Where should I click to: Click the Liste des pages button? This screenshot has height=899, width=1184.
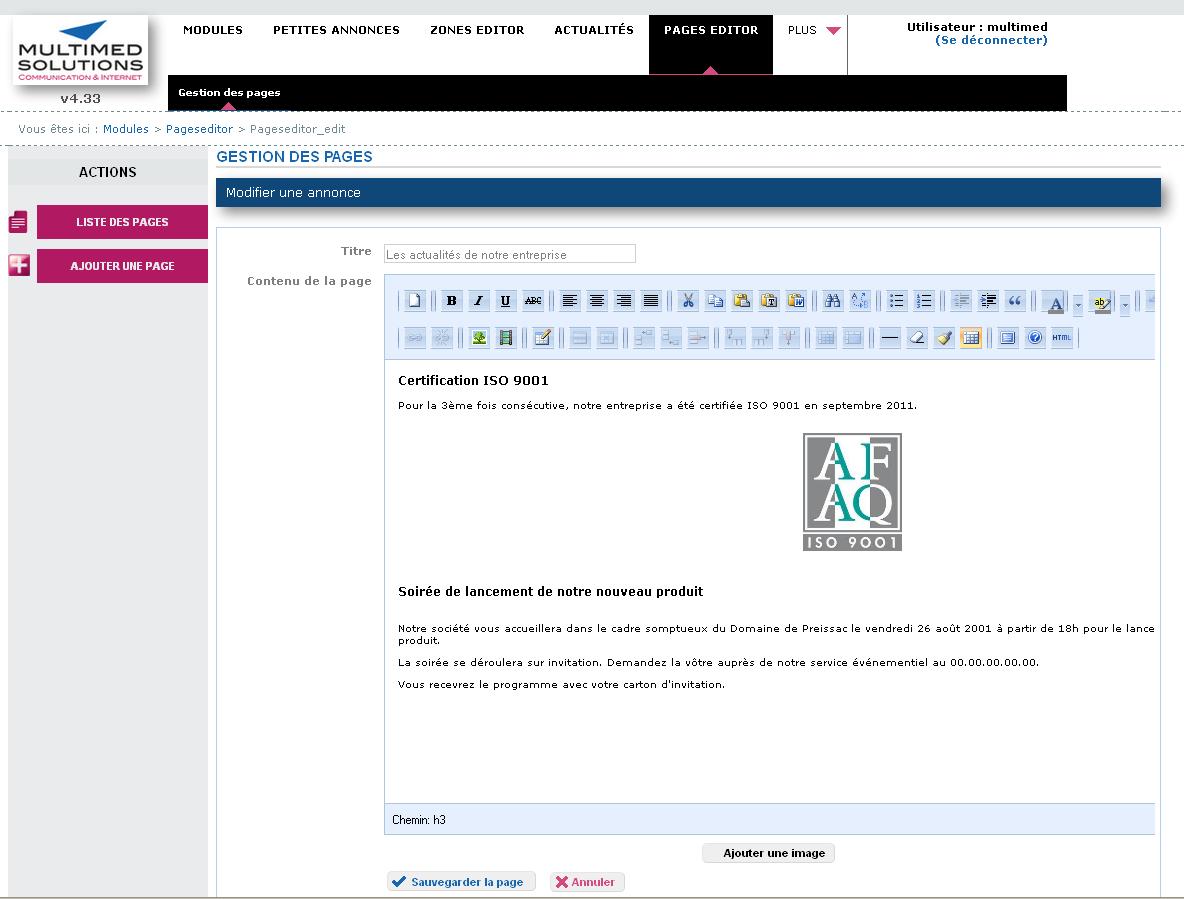[122, 222]
